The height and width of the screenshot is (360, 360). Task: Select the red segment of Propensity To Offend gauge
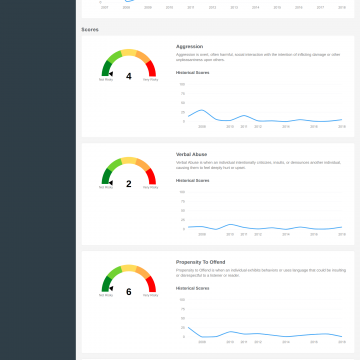tap(151, 284)
